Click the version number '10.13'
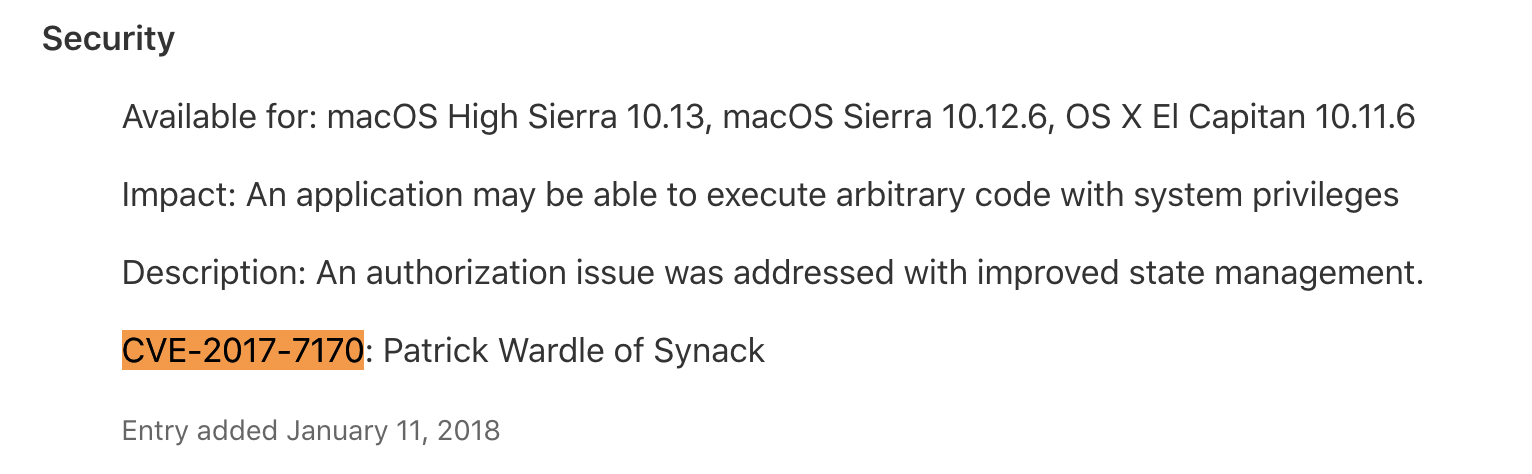Screen dimensions: 1532x474 (x=667, y=117)
